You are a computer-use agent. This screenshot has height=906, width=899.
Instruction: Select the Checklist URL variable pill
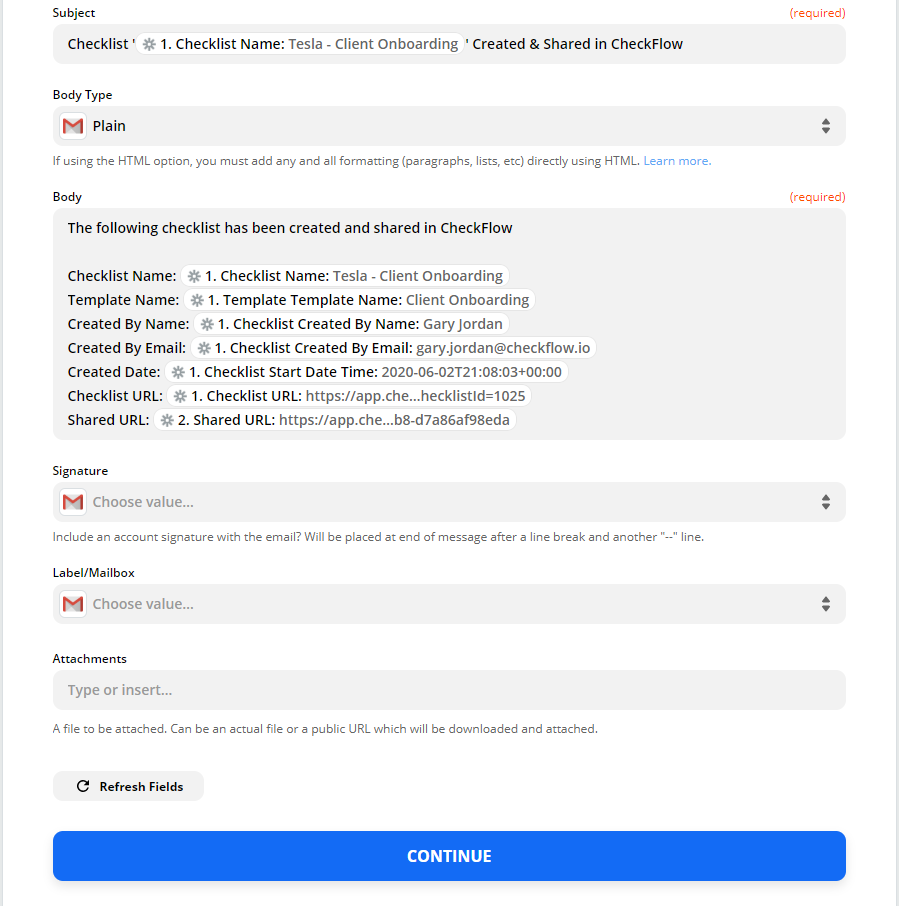pyautogui.click(x=350, y=396)
